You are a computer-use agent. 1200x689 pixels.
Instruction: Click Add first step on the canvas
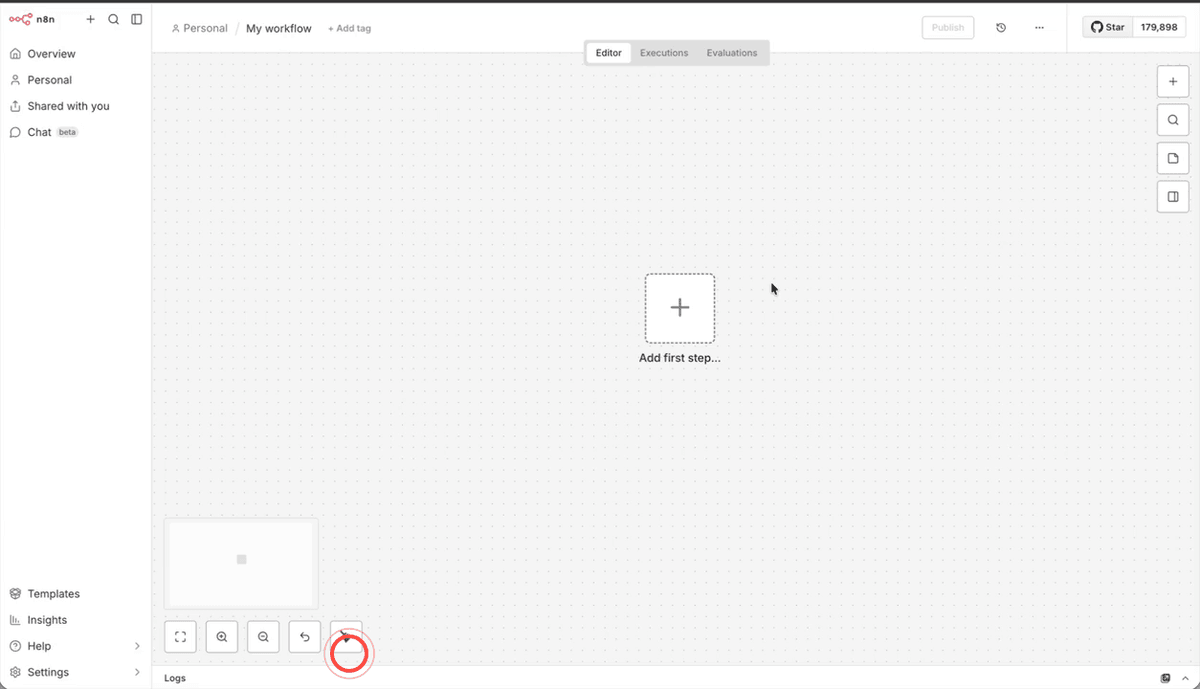[x=680, y=308]
